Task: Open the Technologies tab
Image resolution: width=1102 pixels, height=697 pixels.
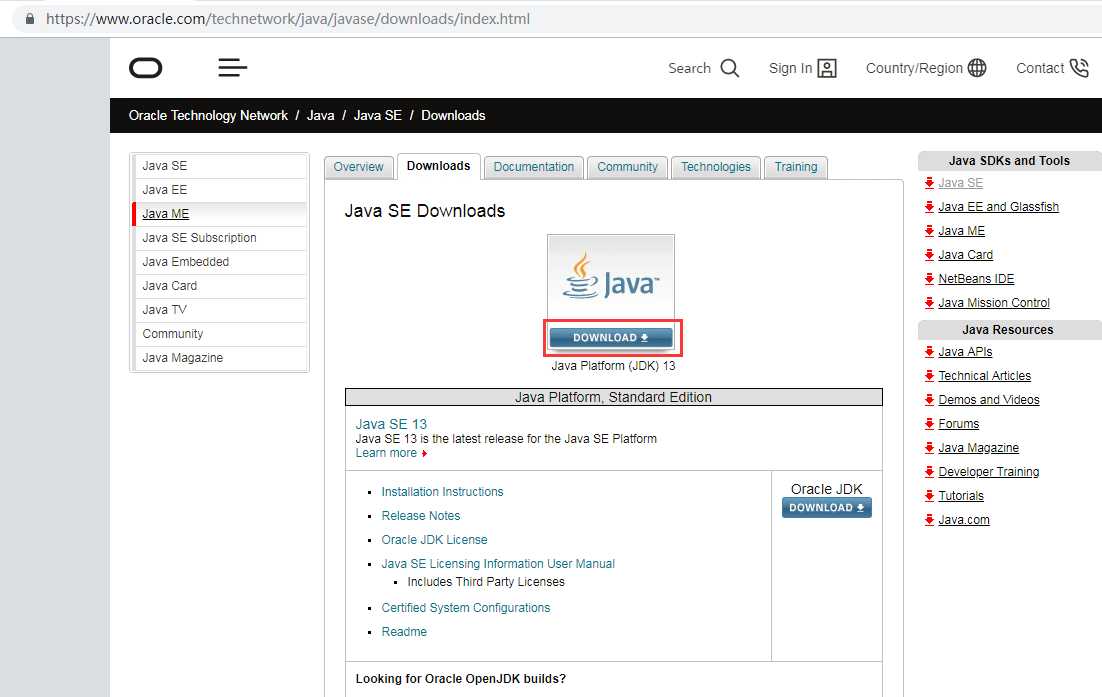Action: coord(715,167)
